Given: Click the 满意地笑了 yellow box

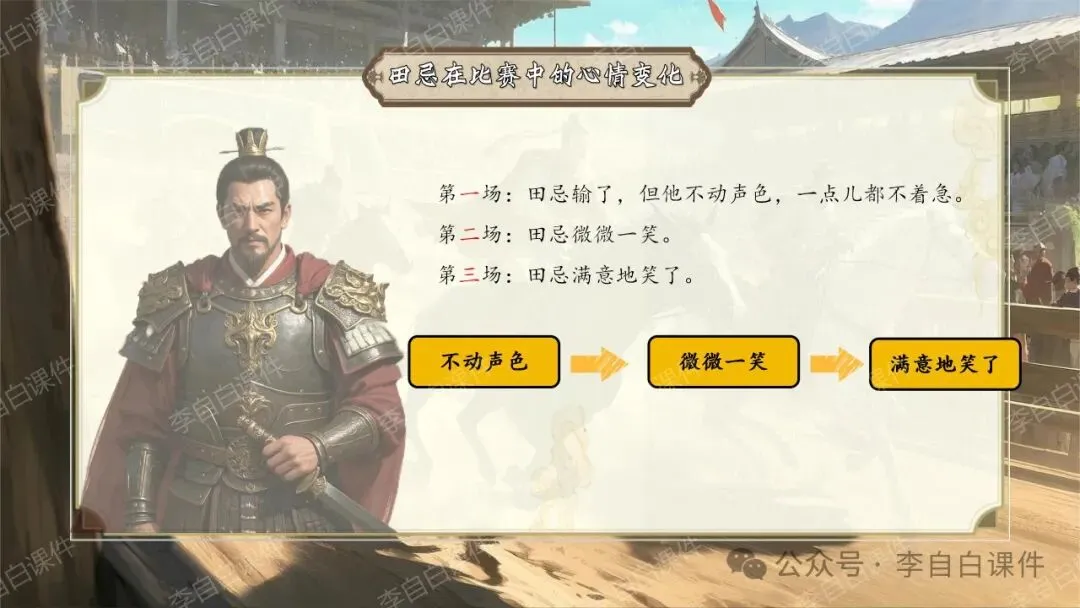Looking at the screenshot, I should coord(944,364).
